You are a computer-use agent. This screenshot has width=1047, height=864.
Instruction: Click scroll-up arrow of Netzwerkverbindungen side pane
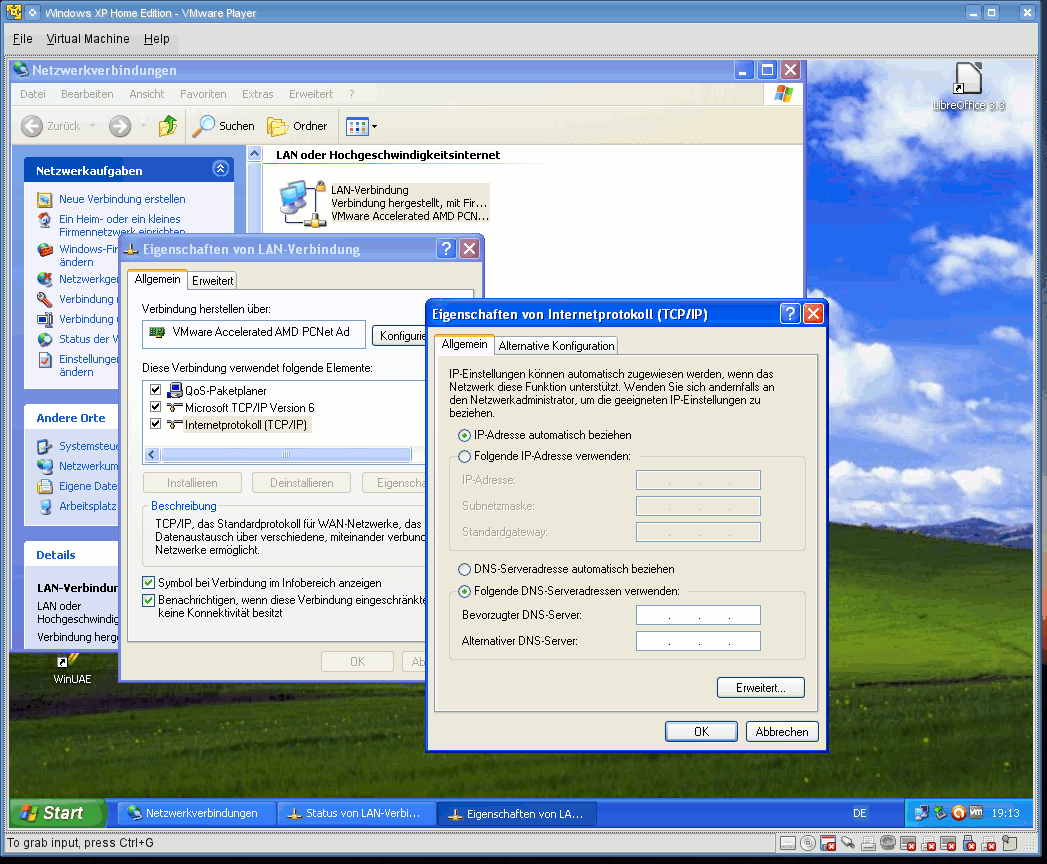[x=254, y=154]
